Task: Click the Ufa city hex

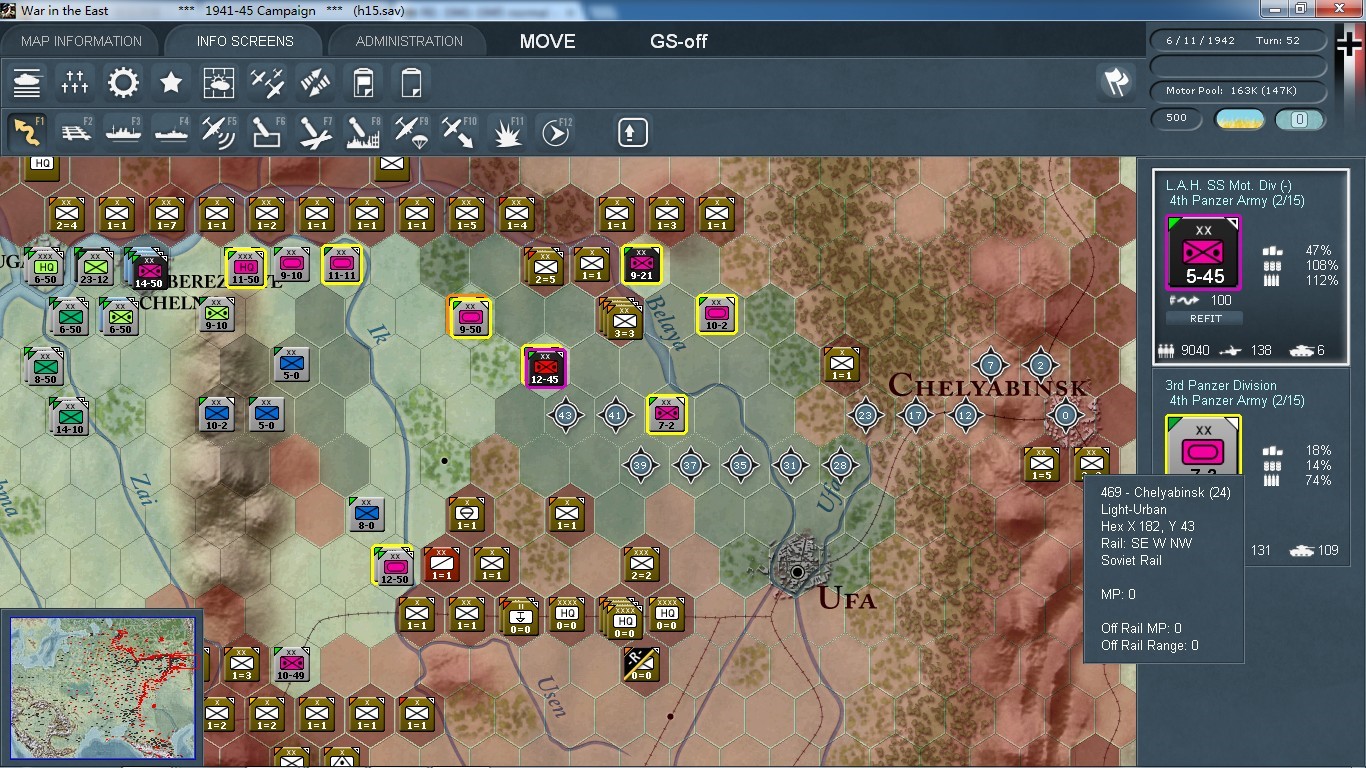Action: [797, 571]
